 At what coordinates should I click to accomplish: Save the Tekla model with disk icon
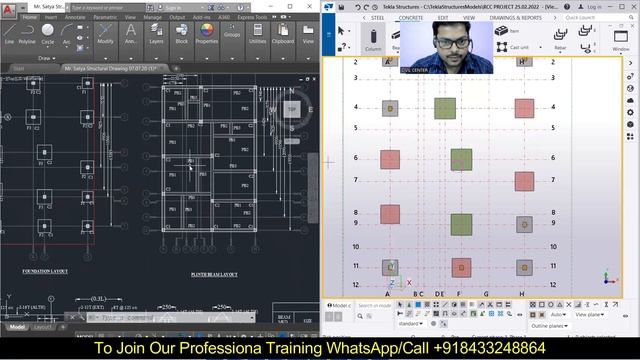coord(341,7)
